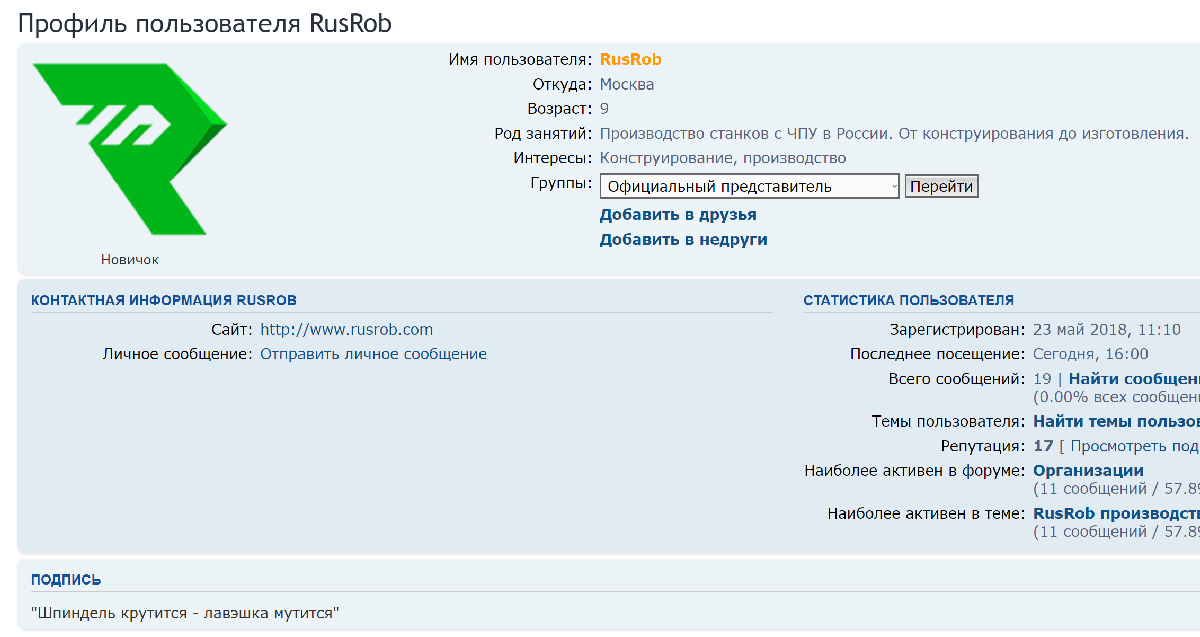Expand the Группы dropdown
The image size is (1200, 637).
click(x=750, y=186)
